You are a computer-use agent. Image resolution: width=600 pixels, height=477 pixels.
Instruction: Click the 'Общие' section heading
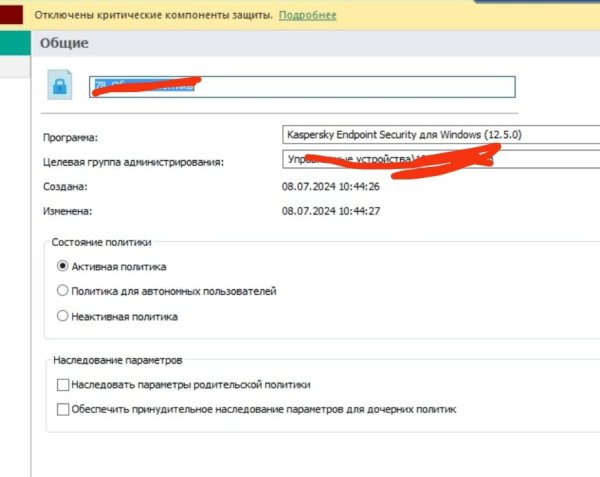tap(64, 43)
